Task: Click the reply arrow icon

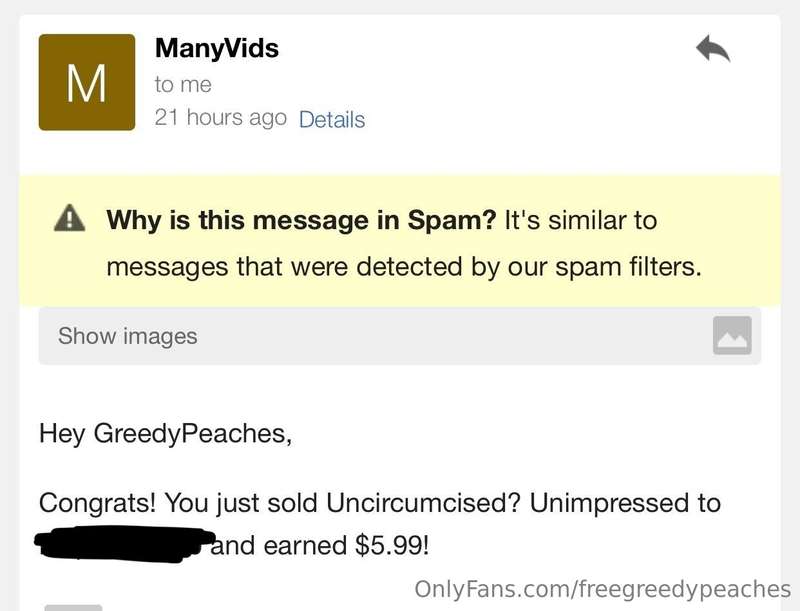Action: click(713, 48)
